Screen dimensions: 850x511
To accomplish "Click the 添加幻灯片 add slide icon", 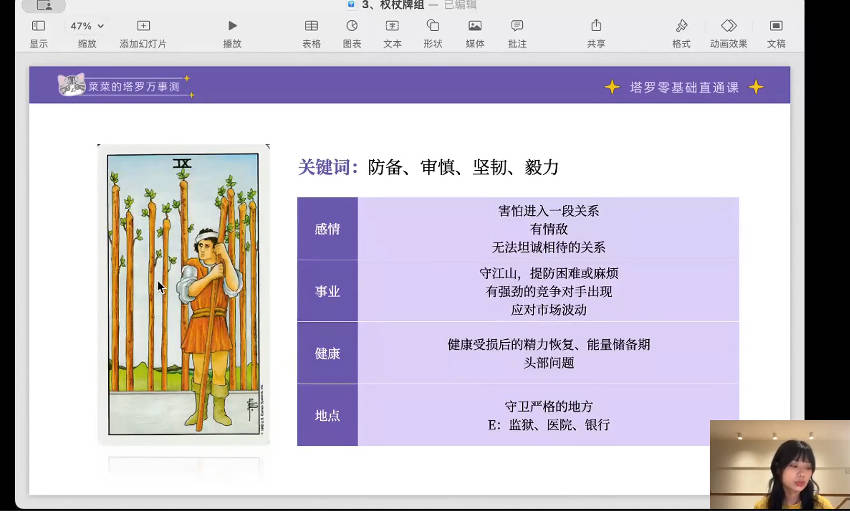I will [x=143, y=26].
